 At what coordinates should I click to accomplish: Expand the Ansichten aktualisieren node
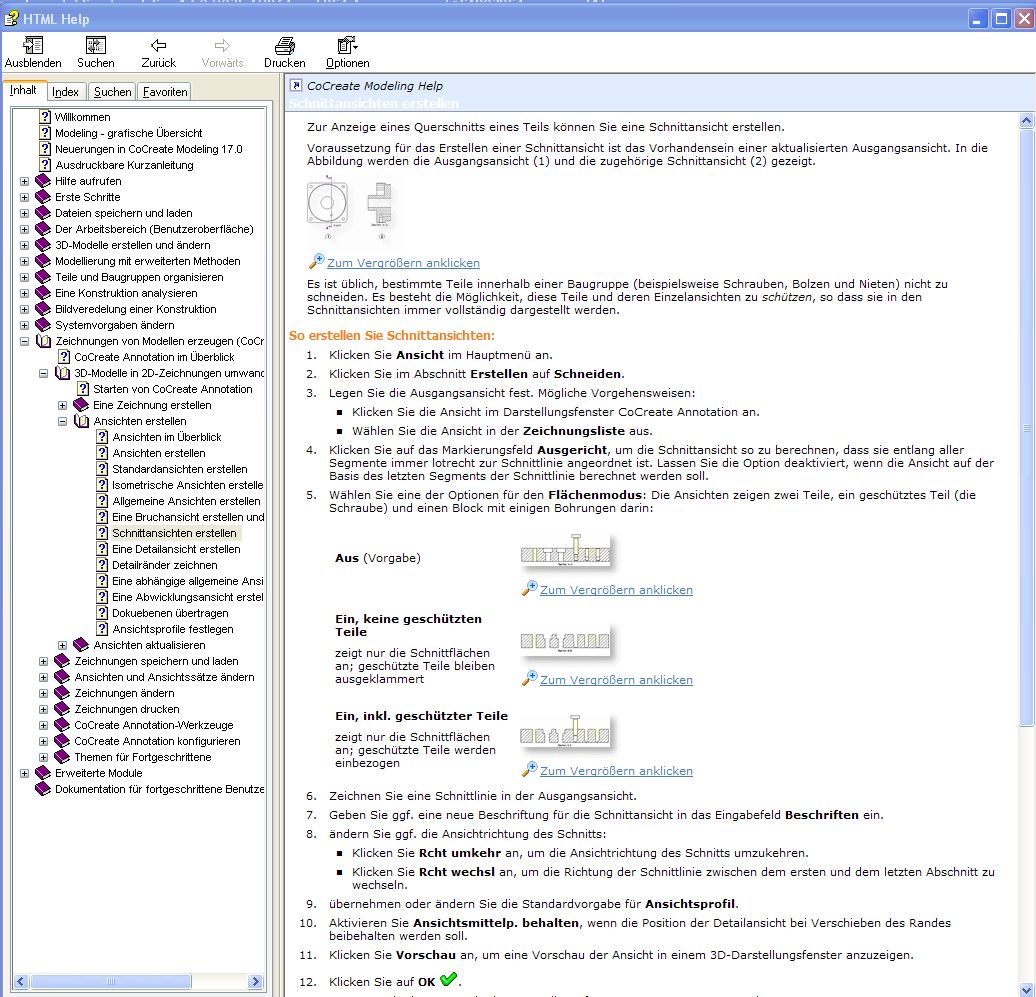coord(63,646)
